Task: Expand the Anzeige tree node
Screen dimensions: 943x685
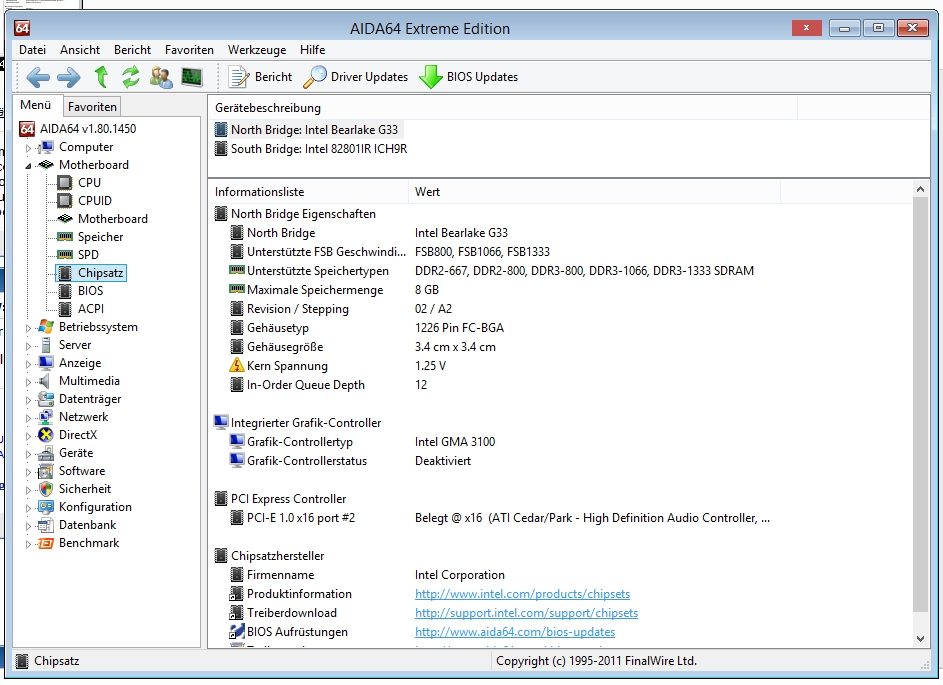Action: 28,364
